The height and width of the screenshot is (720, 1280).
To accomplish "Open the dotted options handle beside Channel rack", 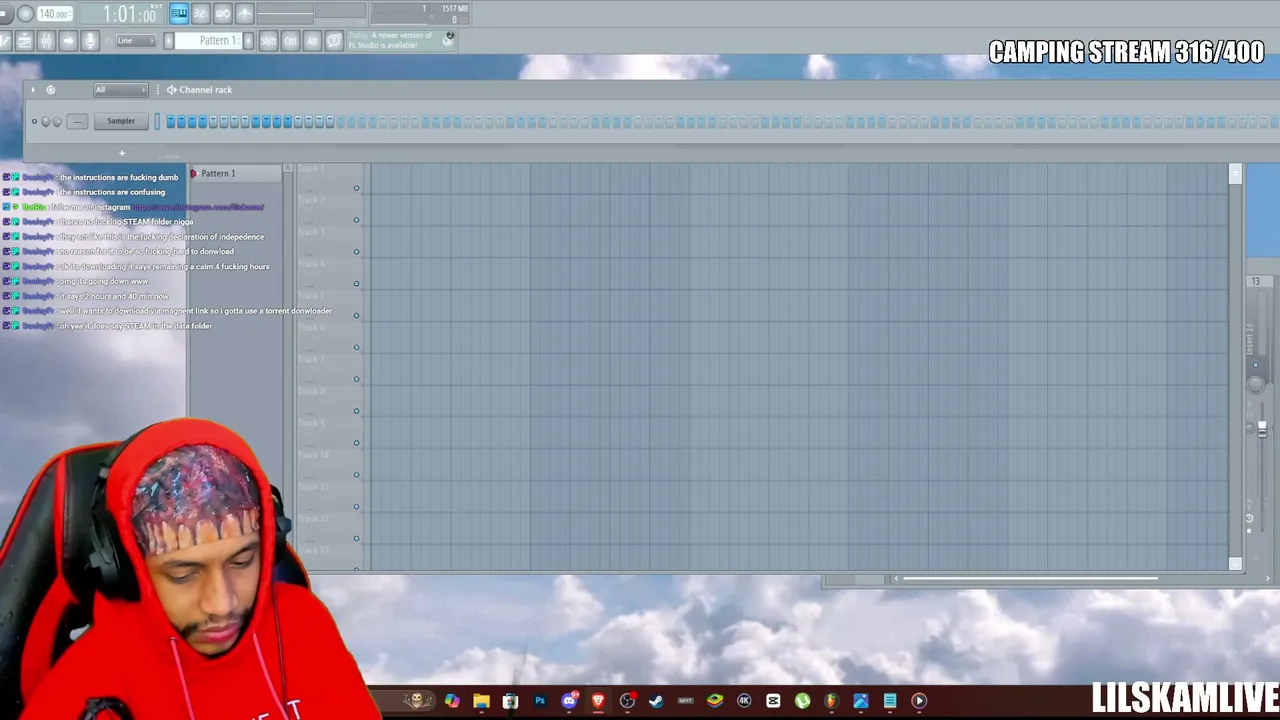I will pyautogui.click(x=157, y=90).
